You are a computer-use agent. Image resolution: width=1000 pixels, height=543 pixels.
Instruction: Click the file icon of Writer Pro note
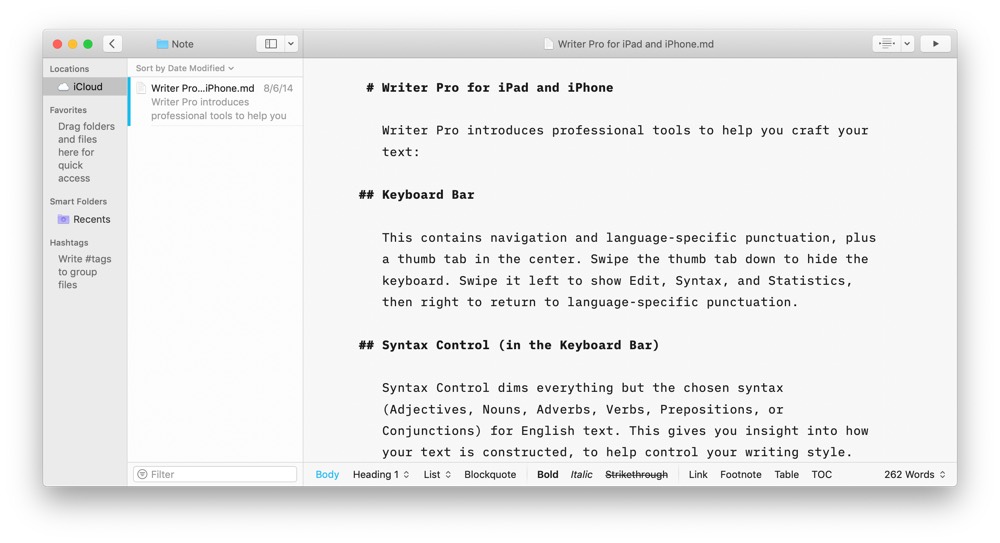141,88
